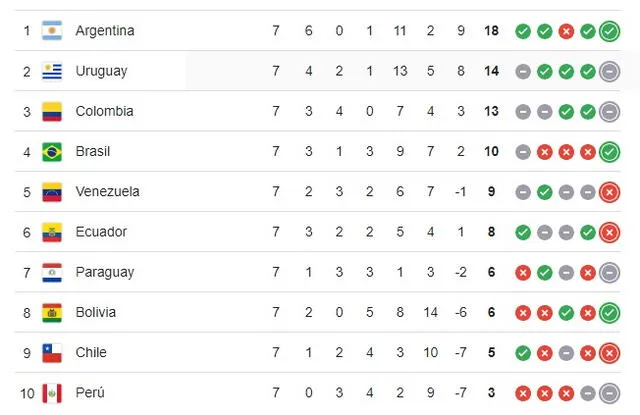Click the Chile flag icon
This screenshot has width=640, height=415.
coord(52,352)
